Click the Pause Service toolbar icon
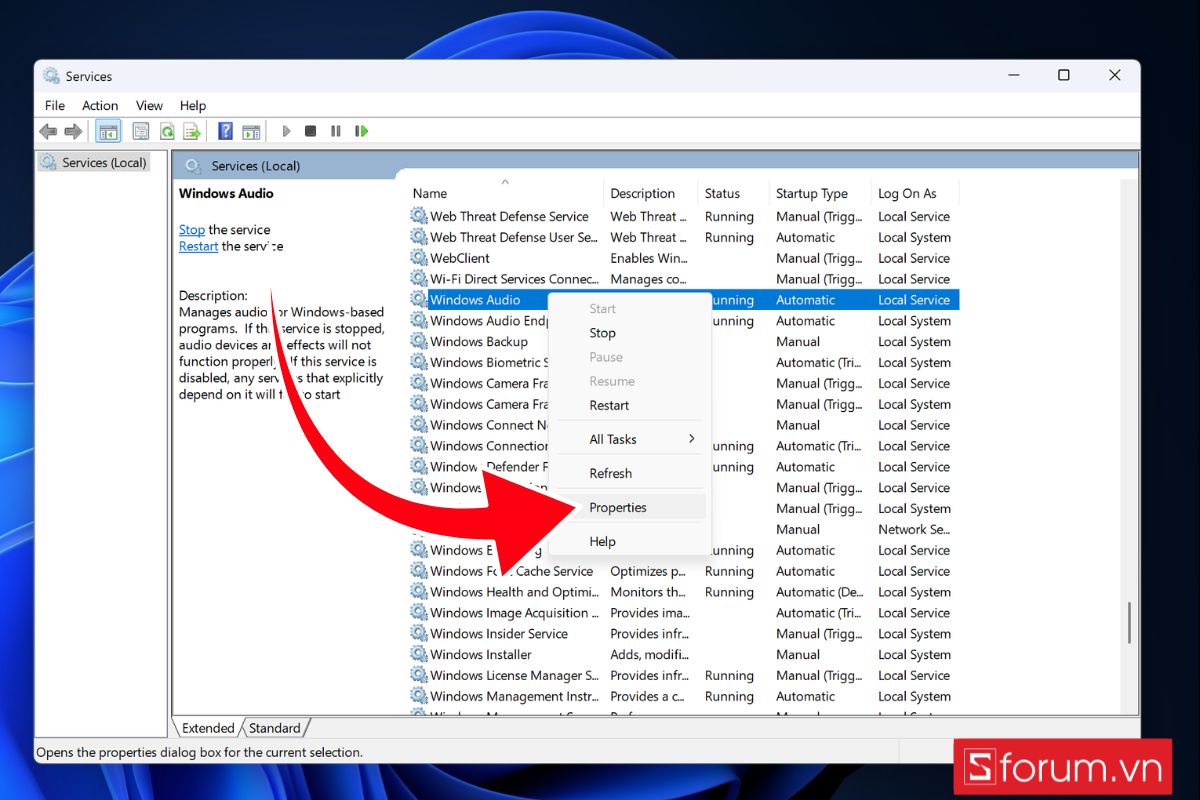This screenshot has height=800, width=1200. 336,131
